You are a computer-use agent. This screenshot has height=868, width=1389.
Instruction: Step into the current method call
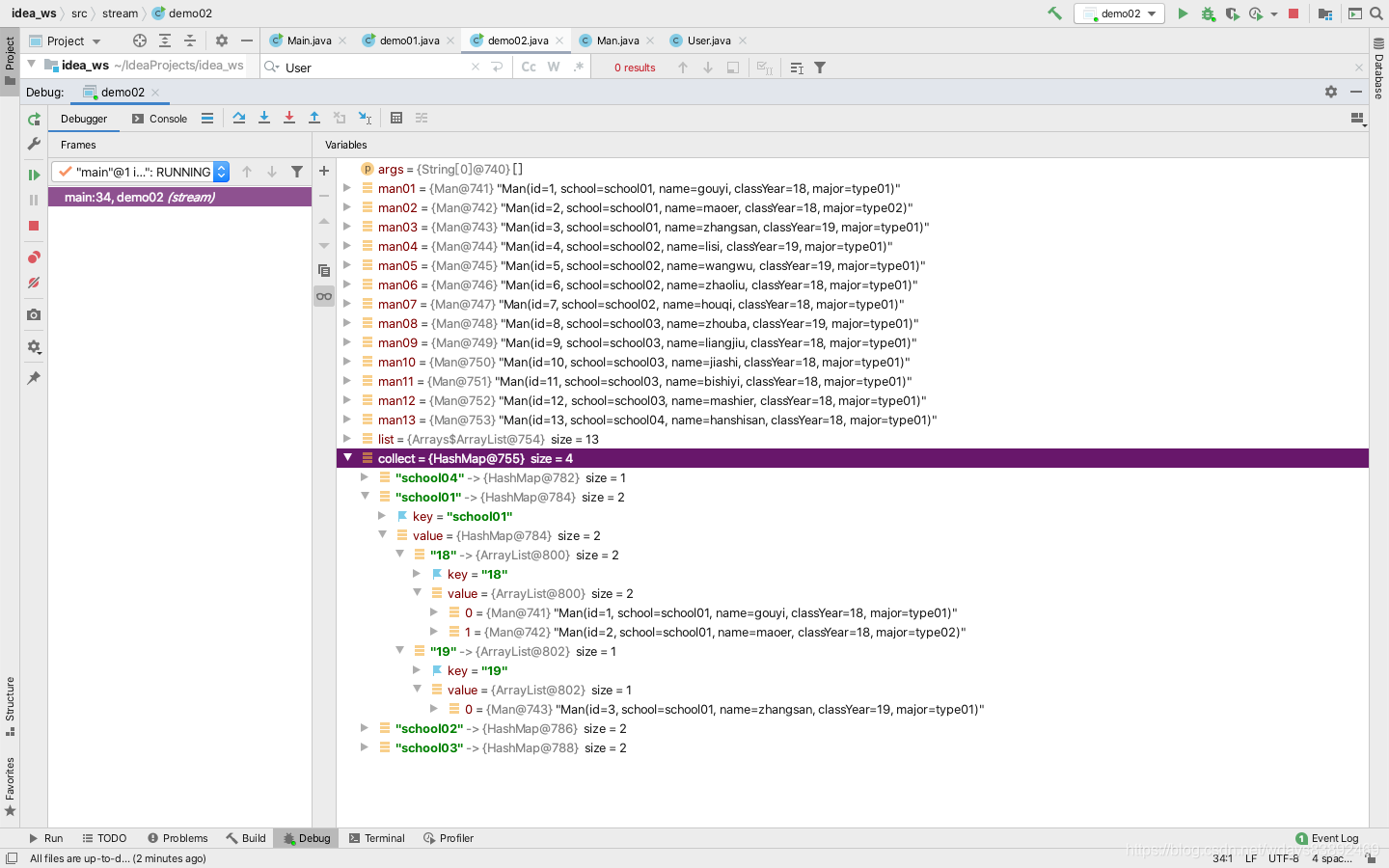264,118
